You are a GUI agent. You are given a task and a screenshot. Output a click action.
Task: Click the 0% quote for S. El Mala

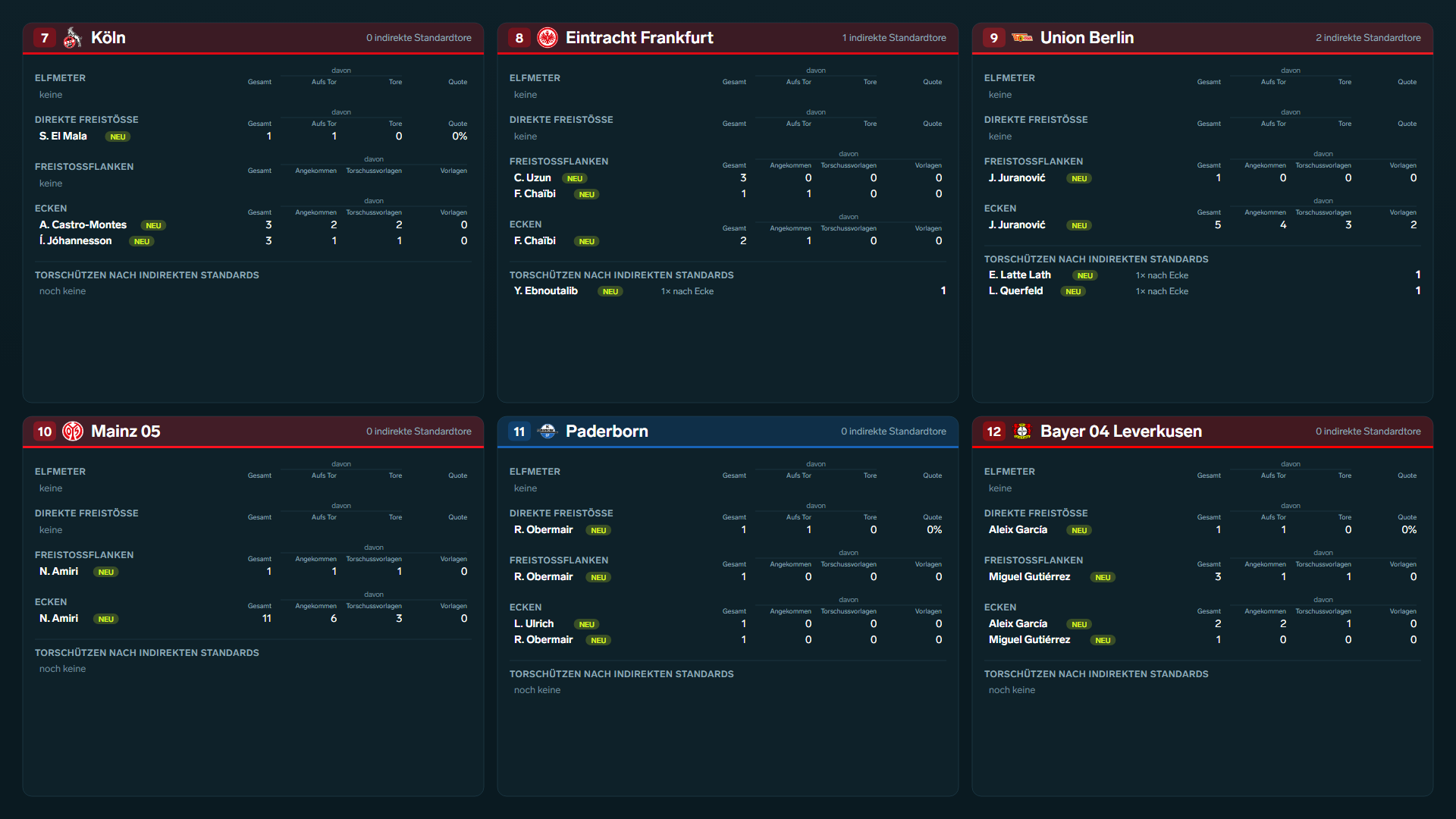tap(460, 136)
